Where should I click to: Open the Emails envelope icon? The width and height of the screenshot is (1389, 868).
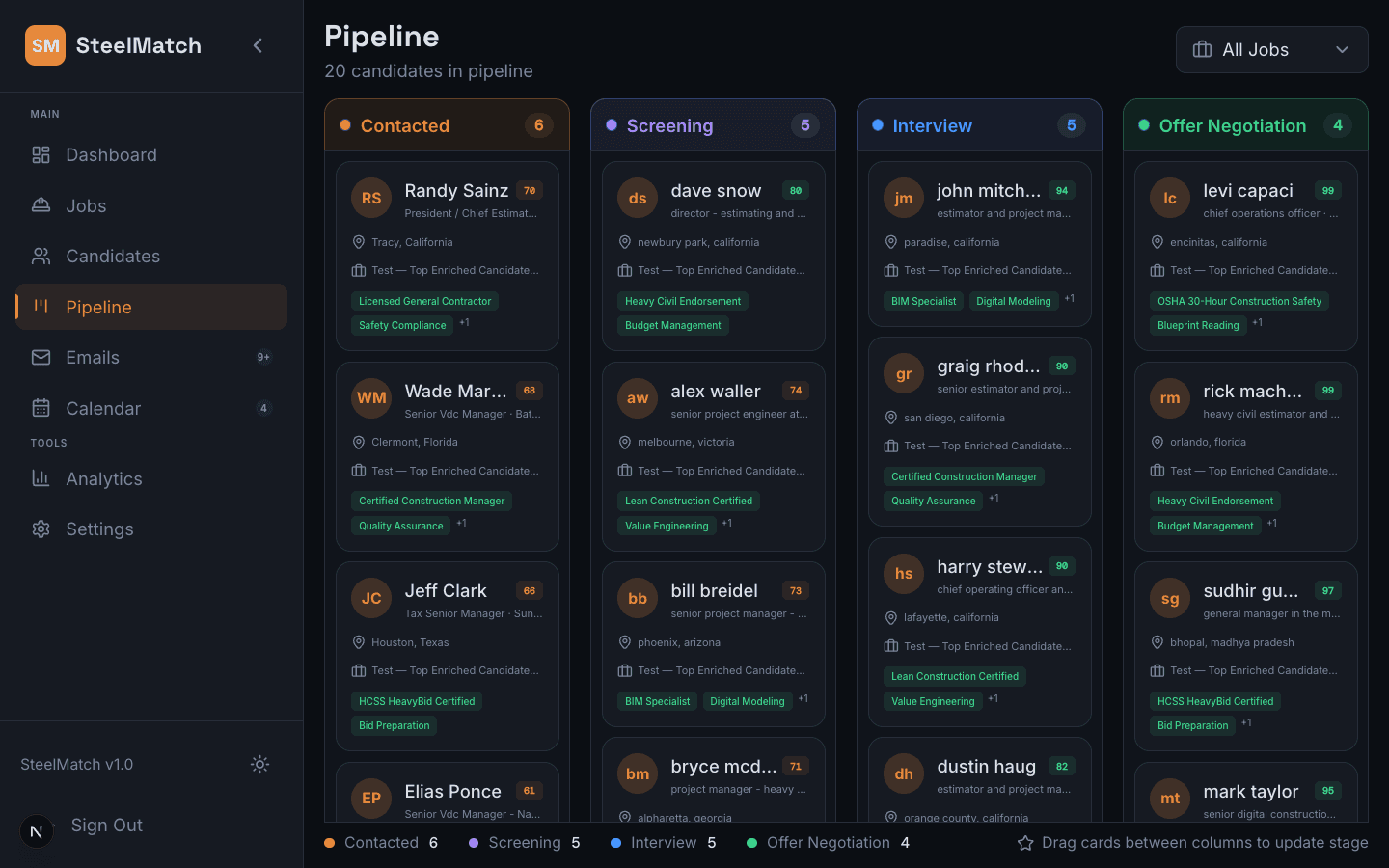(x=40, y=357)
